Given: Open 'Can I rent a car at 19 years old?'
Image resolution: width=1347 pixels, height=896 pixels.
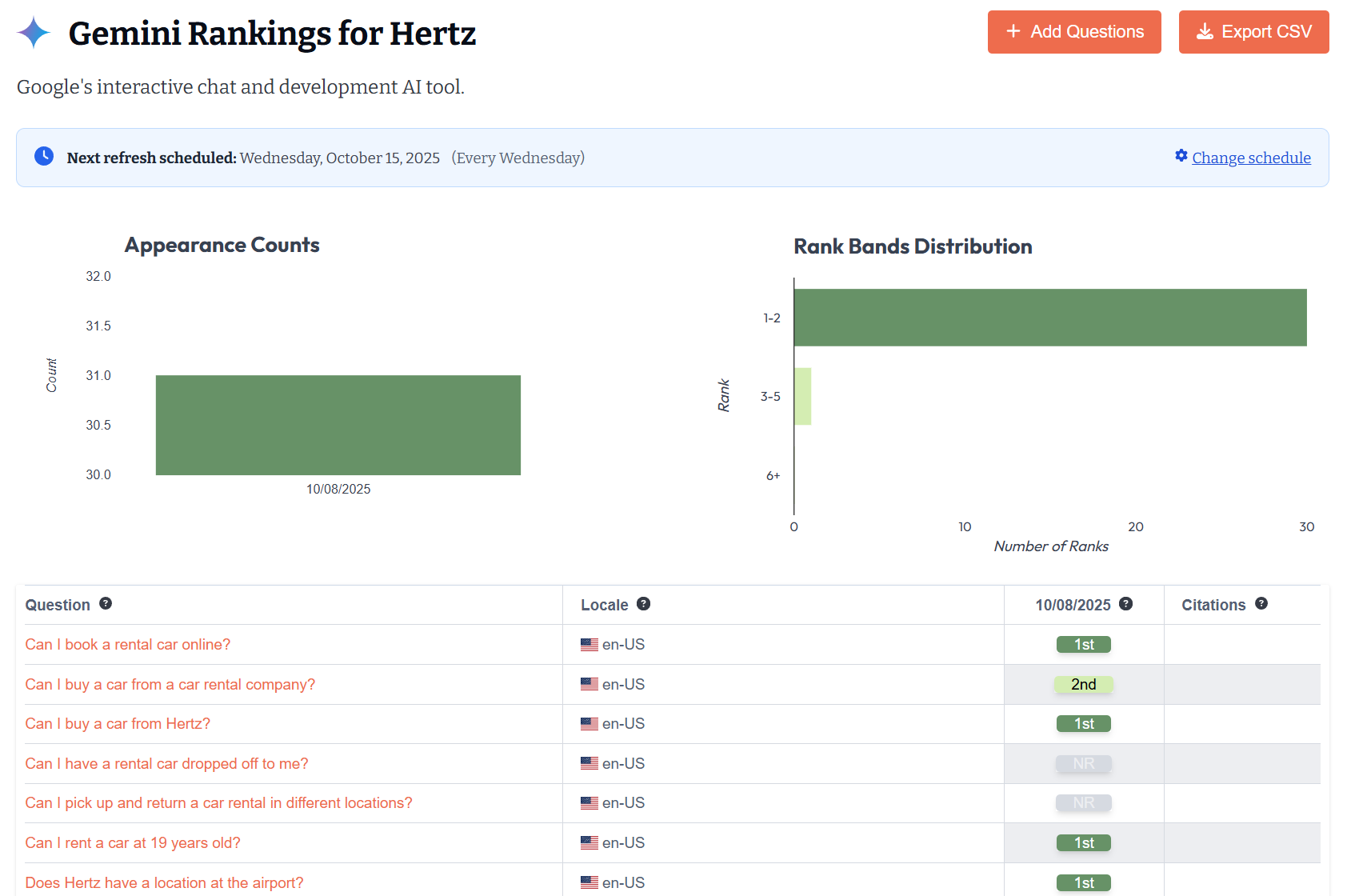Looking at the screenshot, I should (133, 843).
